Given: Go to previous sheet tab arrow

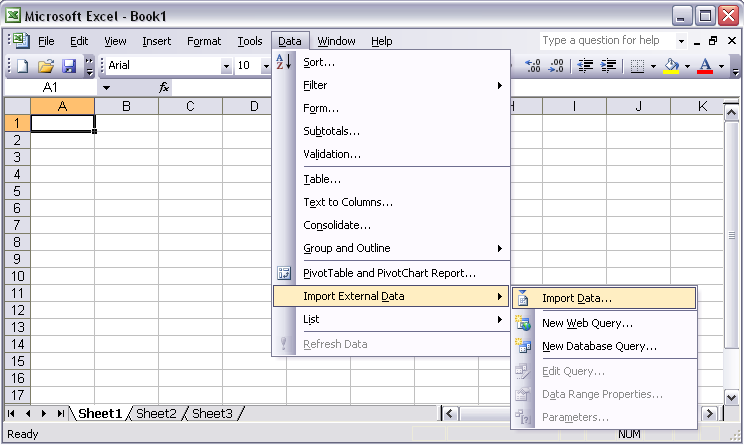Looking at the screenshot, I should click(28, 414).
